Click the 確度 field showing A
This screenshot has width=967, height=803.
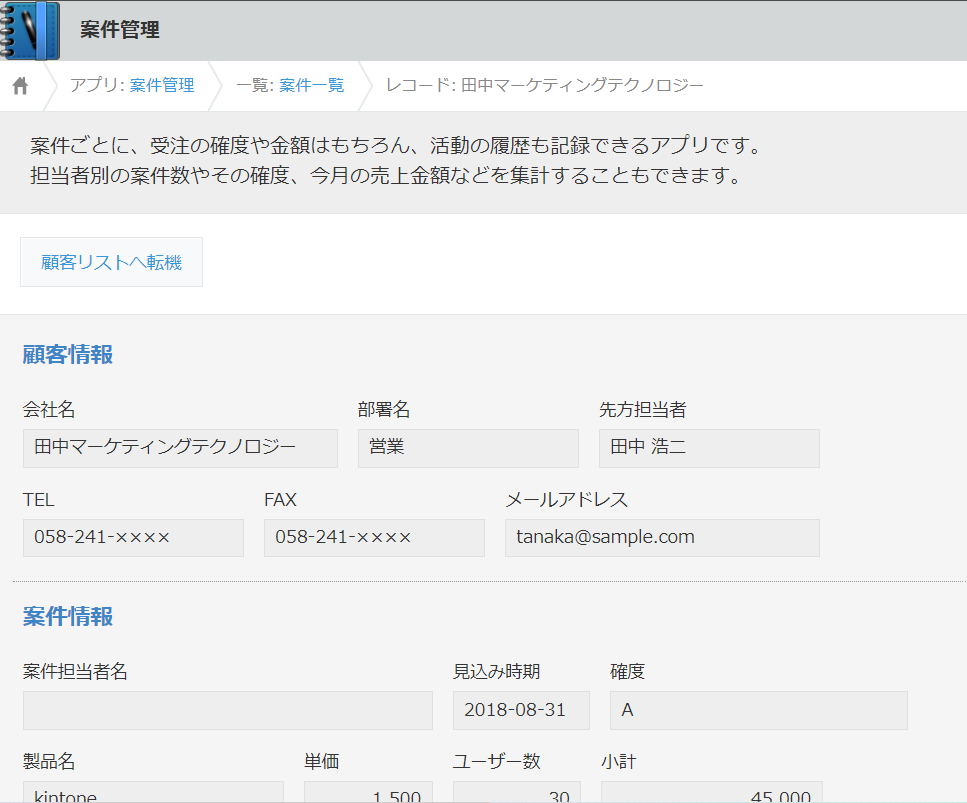tap(759, 710)
